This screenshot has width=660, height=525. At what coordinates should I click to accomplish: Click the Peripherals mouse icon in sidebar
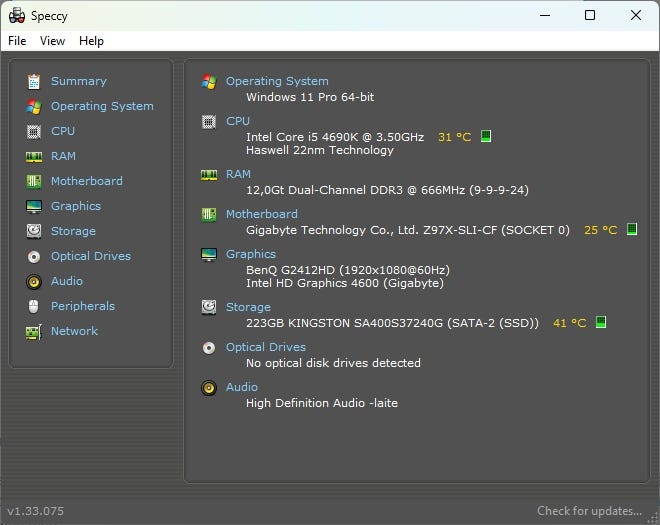pos(34,306)
